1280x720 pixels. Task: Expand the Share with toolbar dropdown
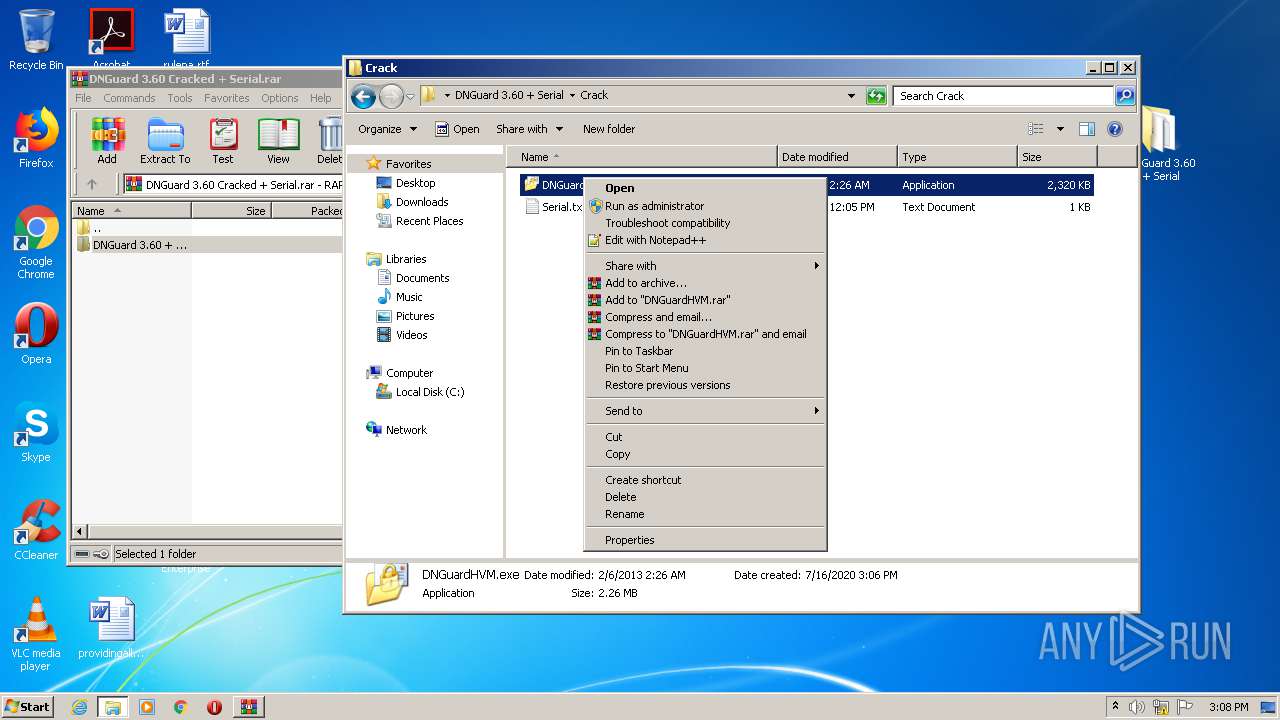click(x=529, y=129)
